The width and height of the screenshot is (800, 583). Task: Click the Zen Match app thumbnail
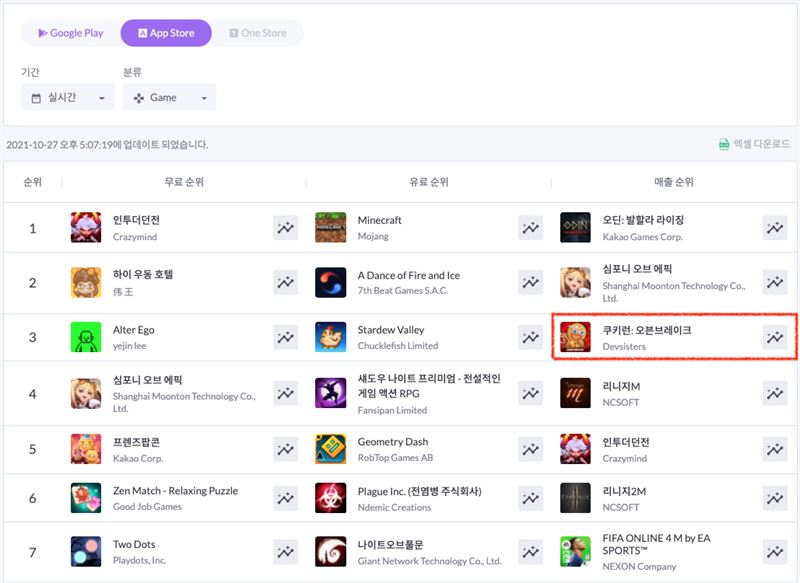(86, 498)
